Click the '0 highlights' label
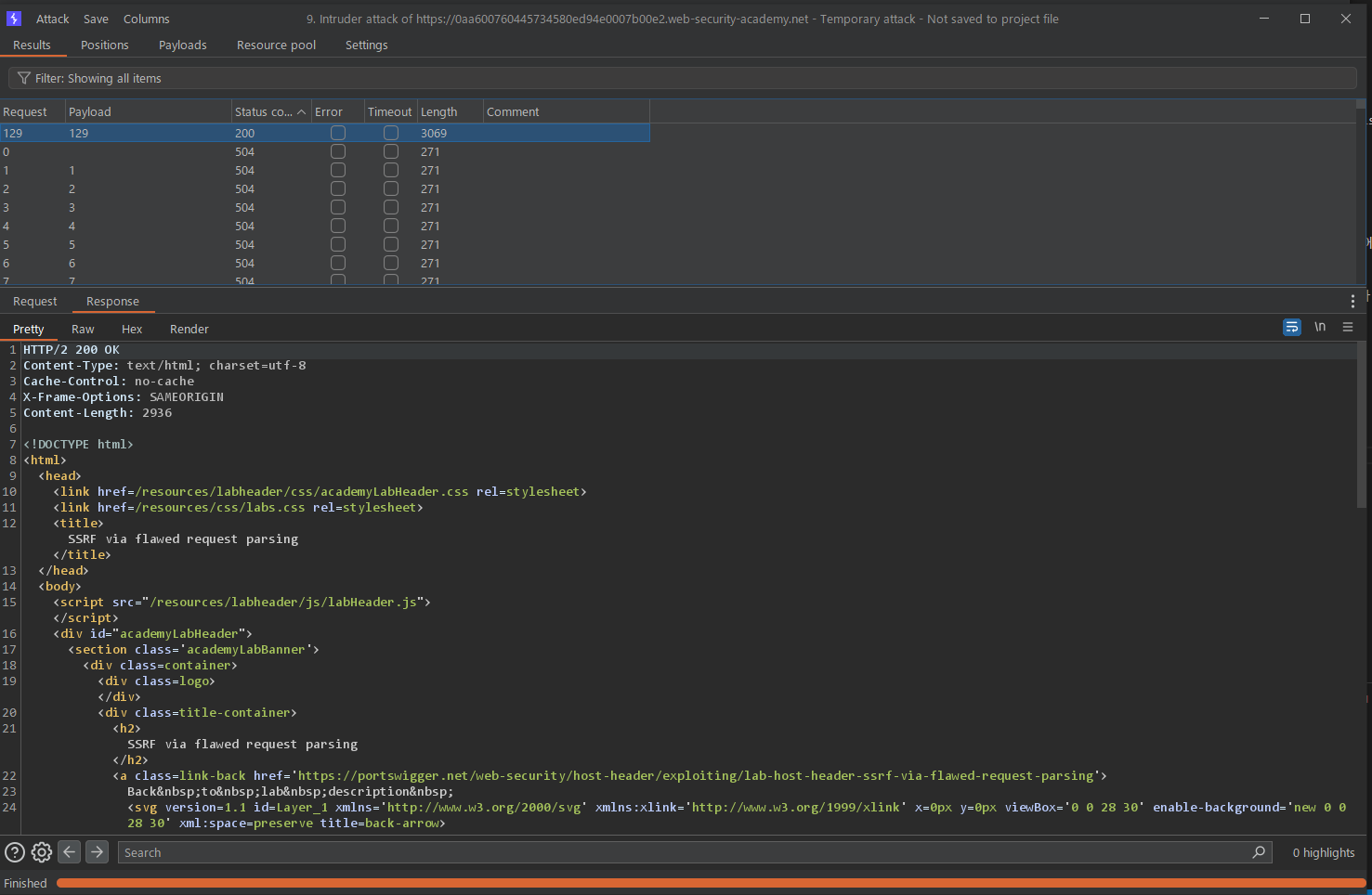Image resolution: width=1372 pixels, height=895 pixels. (1324, 852)
